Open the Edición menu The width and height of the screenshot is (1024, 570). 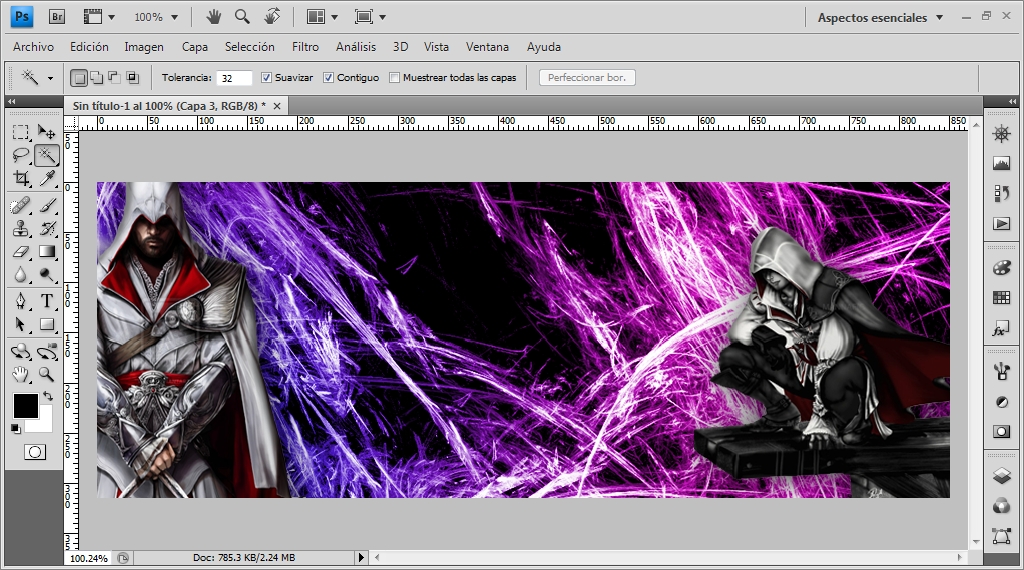[89, 47]
